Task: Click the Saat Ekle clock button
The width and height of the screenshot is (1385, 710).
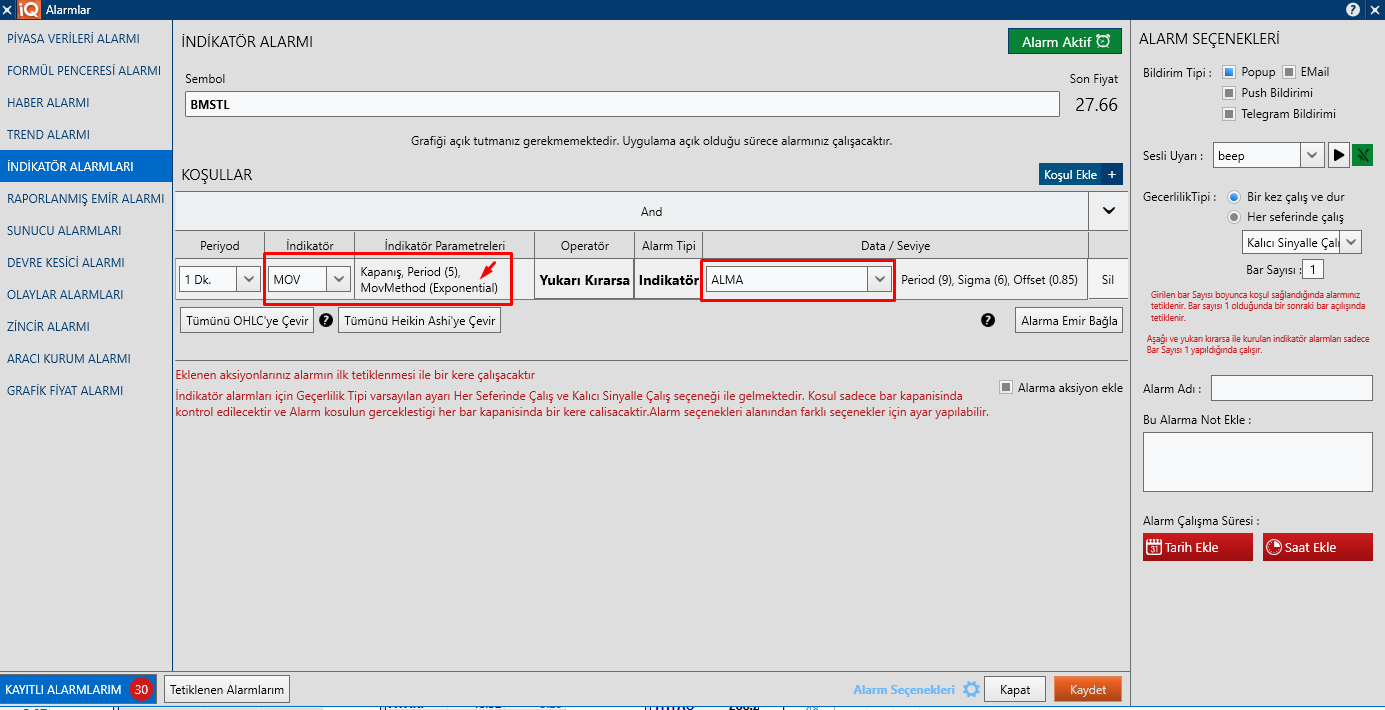Action: click(1317, 547)
